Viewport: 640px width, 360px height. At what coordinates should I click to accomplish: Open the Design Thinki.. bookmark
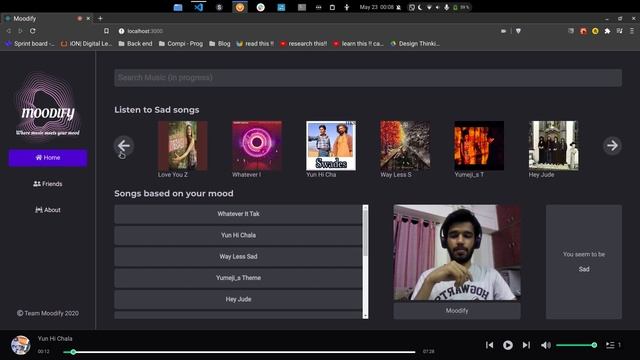415,44
